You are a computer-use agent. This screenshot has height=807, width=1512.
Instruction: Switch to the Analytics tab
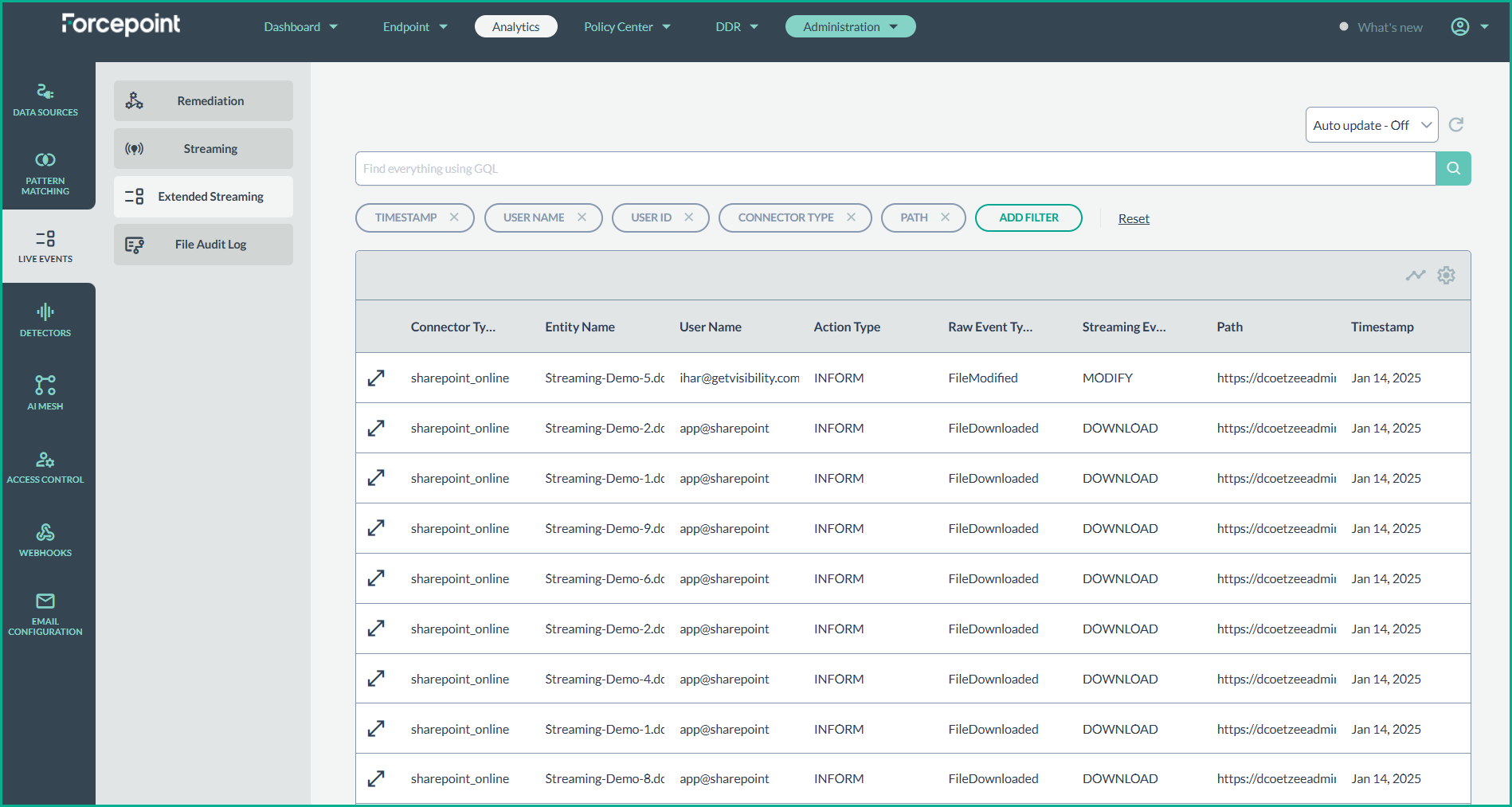515,27
